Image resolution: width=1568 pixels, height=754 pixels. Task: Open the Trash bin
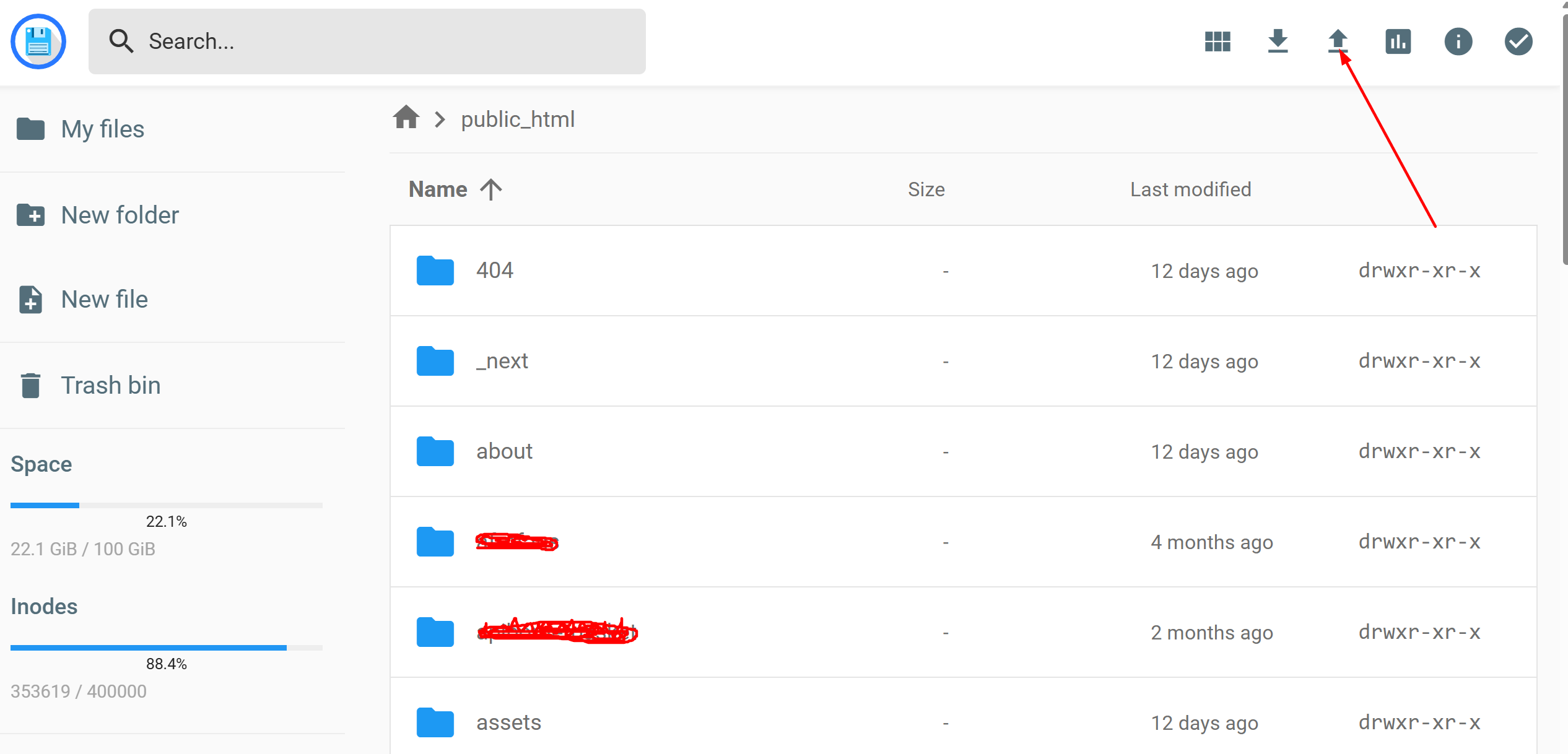[x=110, y=384]
